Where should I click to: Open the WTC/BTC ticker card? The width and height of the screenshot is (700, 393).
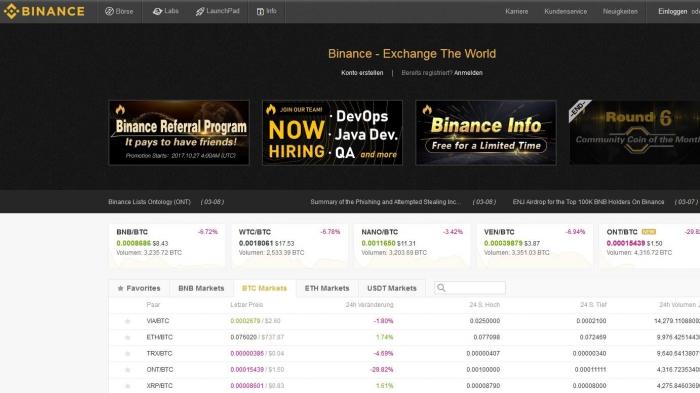[x=289, y=246]
